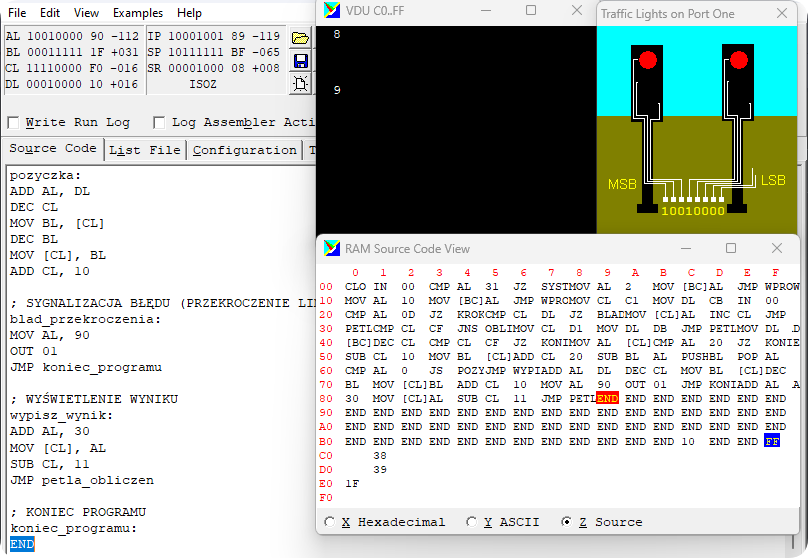808x558 pixels.
Task: Select the Hexadecimal radio button
Action: tap(330, 522)
